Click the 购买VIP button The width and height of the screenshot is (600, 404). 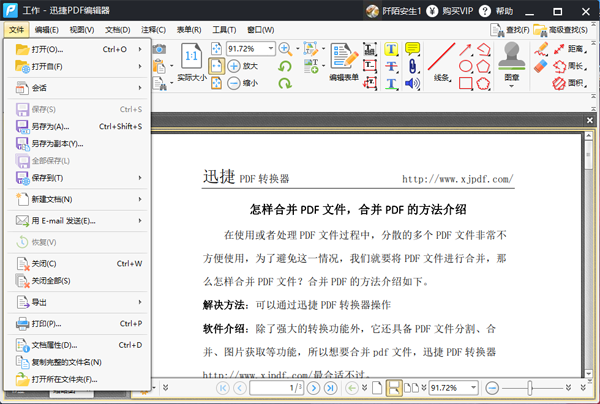(450, 11)
